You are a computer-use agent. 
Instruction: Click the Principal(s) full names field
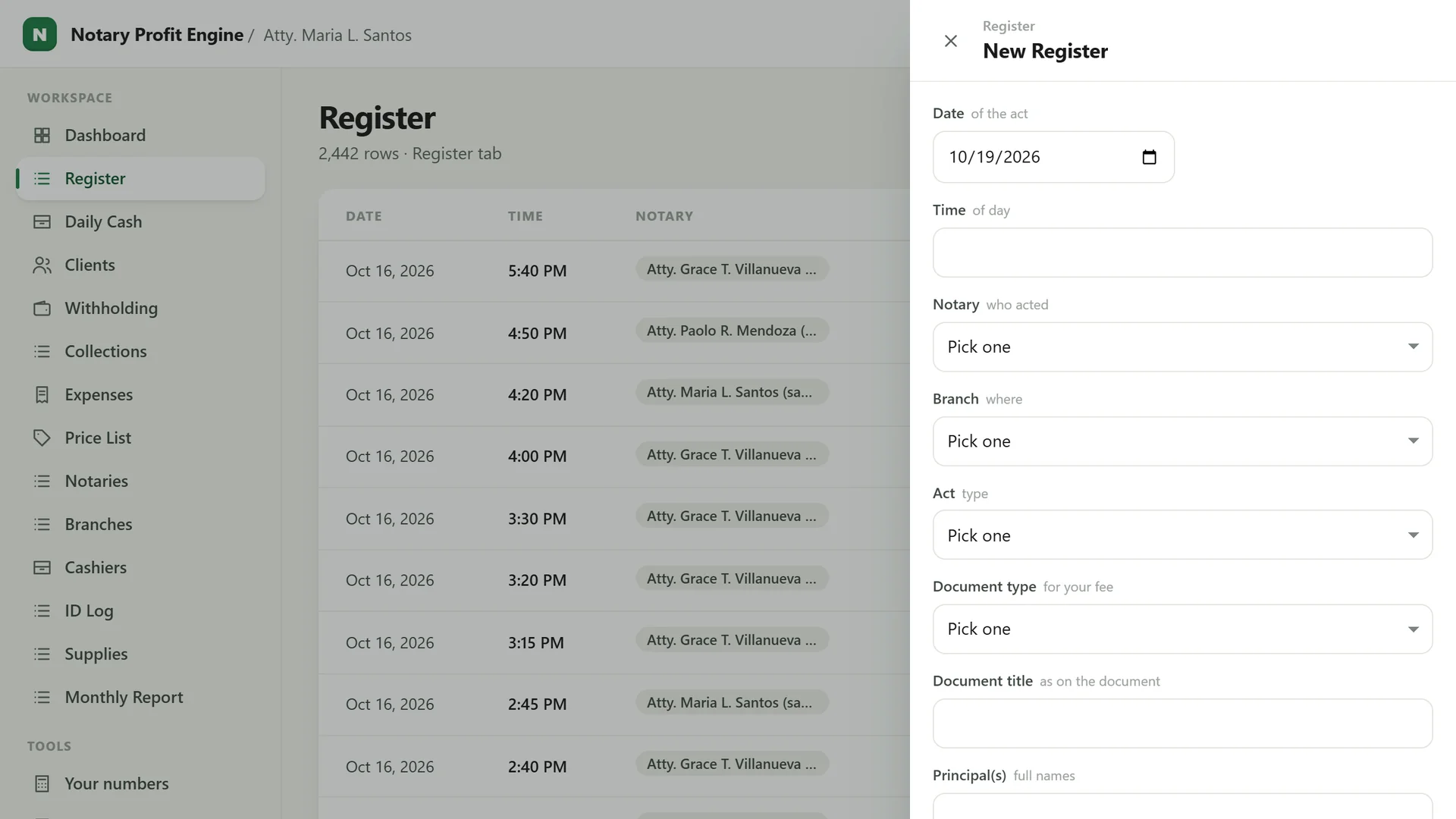pos(1182,806)
